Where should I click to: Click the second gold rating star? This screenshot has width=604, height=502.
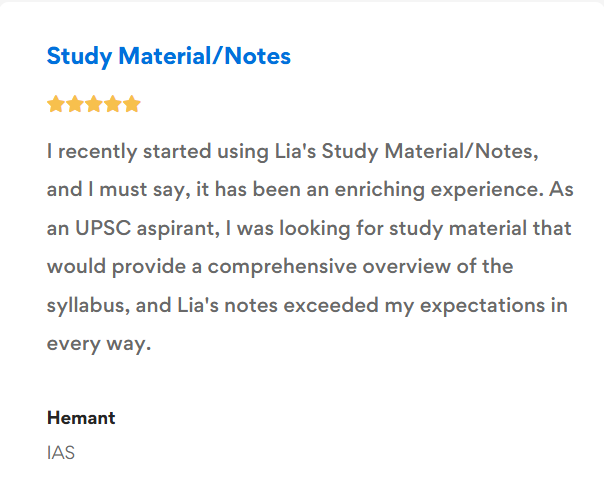[x=75, y=104]
